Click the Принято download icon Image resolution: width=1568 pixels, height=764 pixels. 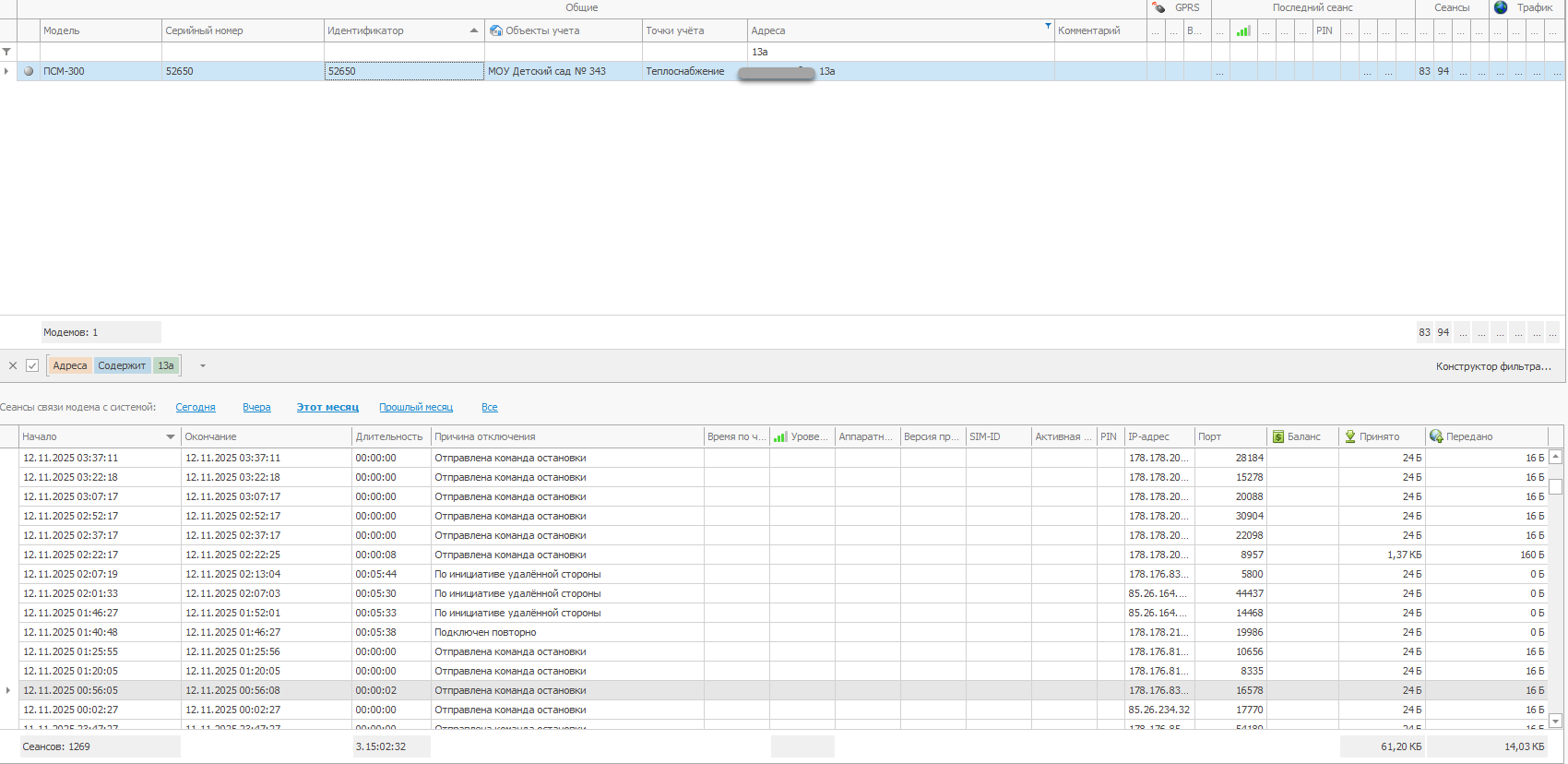tap(1350, 436)
